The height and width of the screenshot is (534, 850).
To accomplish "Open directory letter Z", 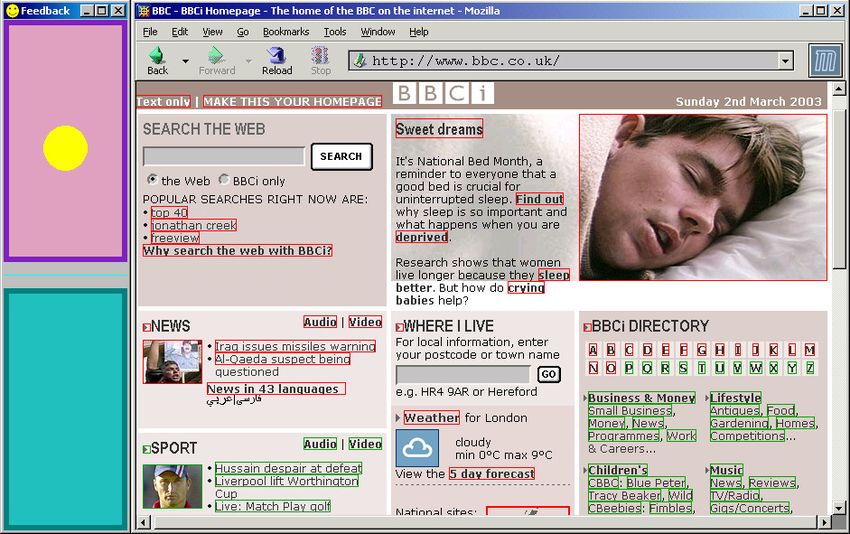I will tap(810, 368).
